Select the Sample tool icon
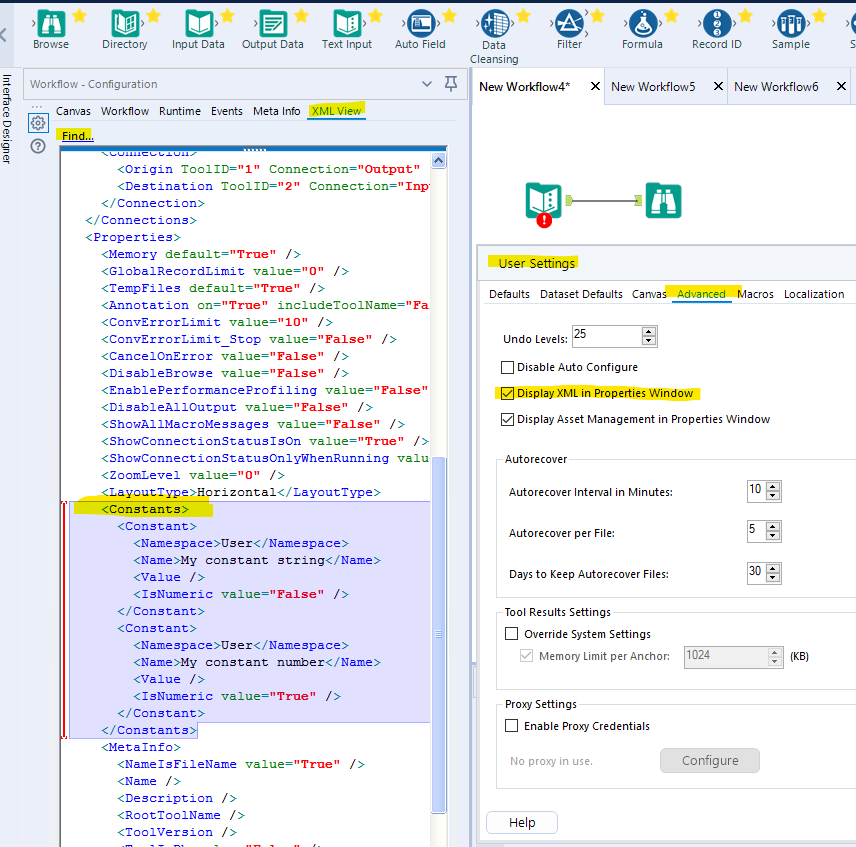 pyautogui.click(x=791, y=24)
